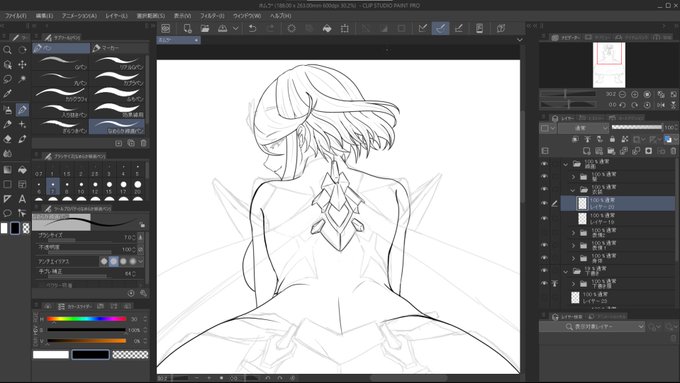Click the hue (H) color slider
The image size is (680, 383).
pyautogui.click(x=87, y=319)
